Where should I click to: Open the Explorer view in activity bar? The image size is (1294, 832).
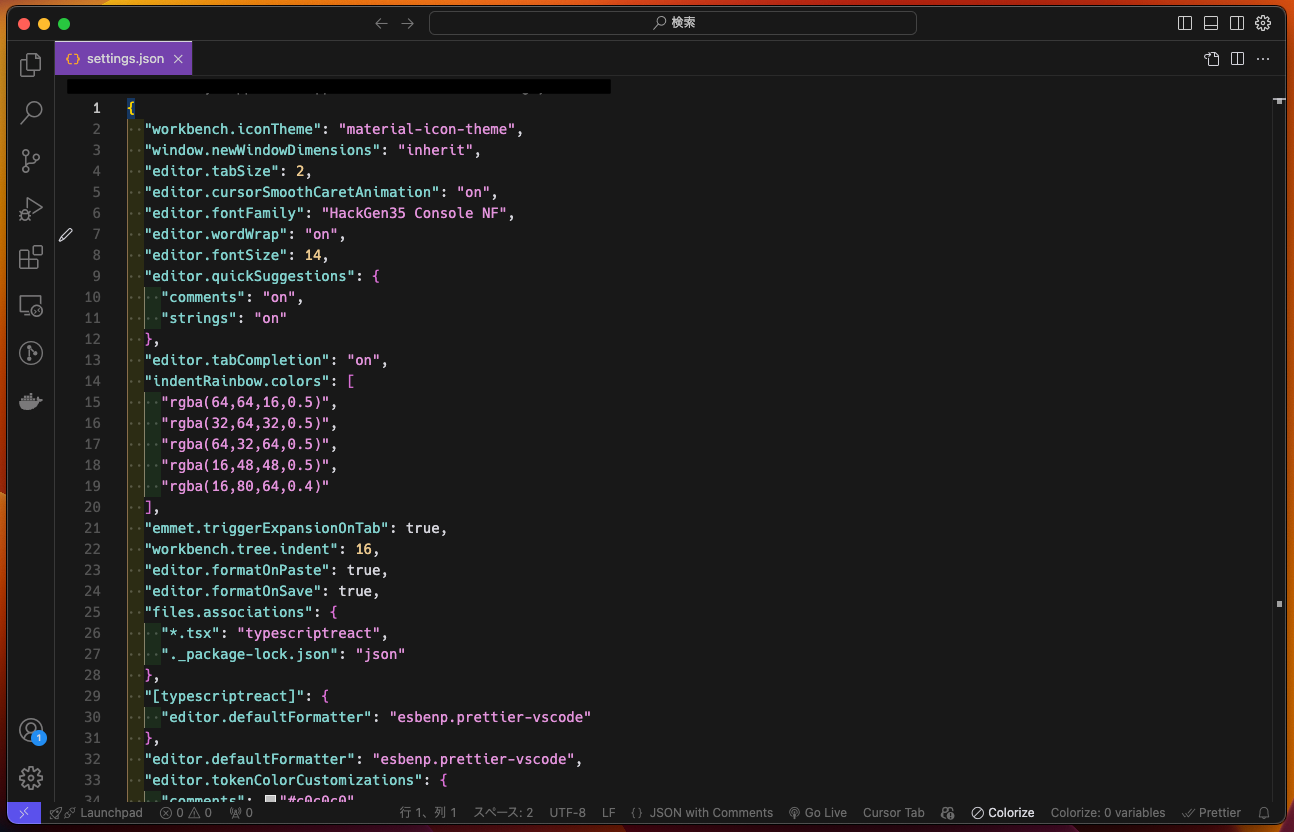pyautogui.click(x=31, y=65)
